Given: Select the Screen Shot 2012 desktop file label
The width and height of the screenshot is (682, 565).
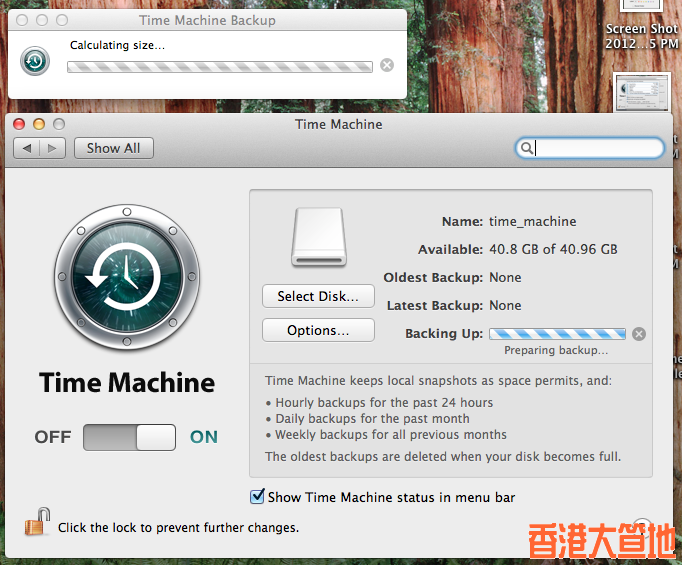Looking at the screenshot, I should point(642,36).
